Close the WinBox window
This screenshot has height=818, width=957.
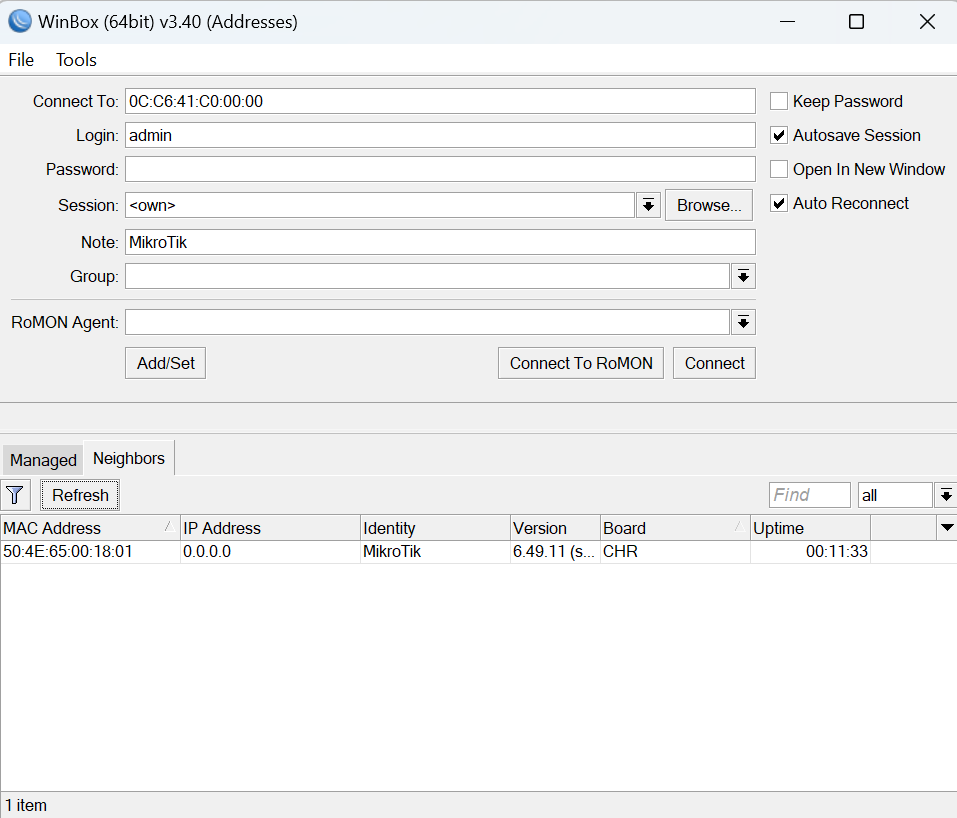click(x=927, y=21)
